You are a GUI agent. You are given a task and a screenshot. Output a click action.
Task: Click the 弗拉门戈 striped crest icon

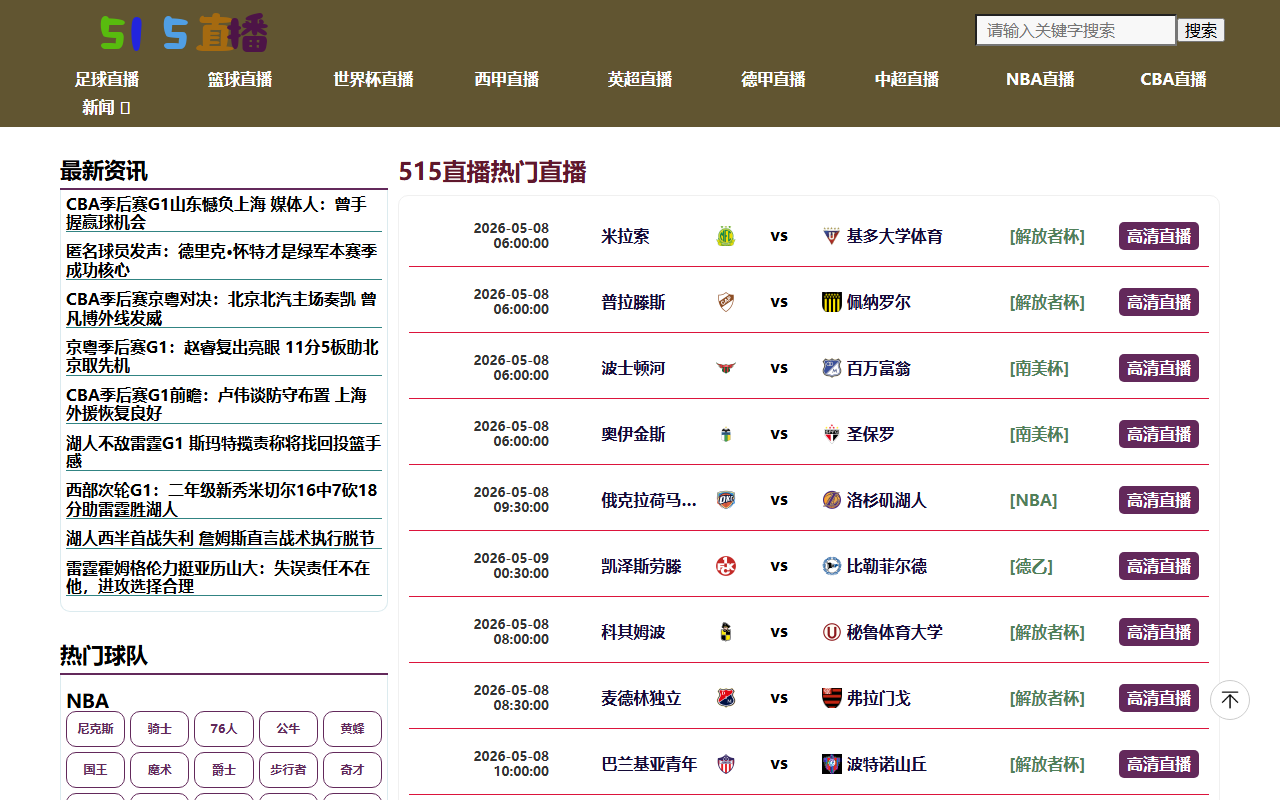click(832, 698)
